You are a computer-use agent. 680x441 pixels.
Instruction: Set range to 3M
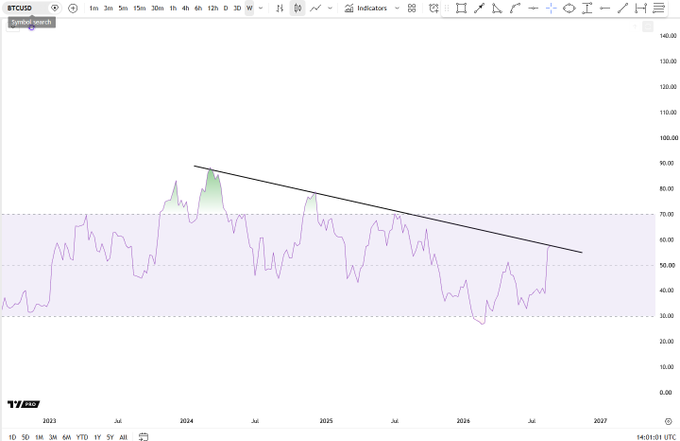click(53, 437)
